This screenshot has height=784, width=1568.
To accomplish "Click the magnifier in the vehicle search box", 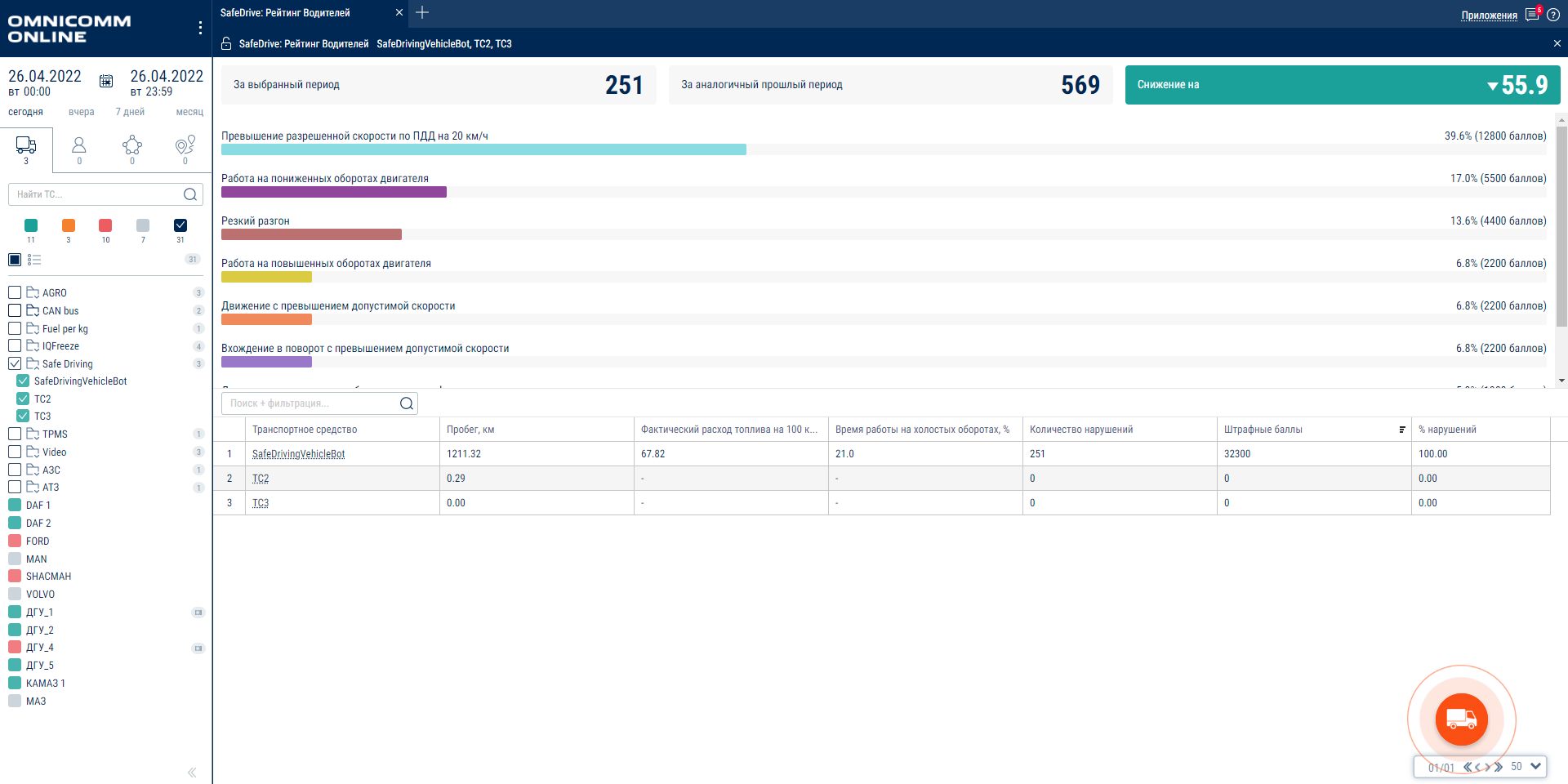I will pos(190,194).
